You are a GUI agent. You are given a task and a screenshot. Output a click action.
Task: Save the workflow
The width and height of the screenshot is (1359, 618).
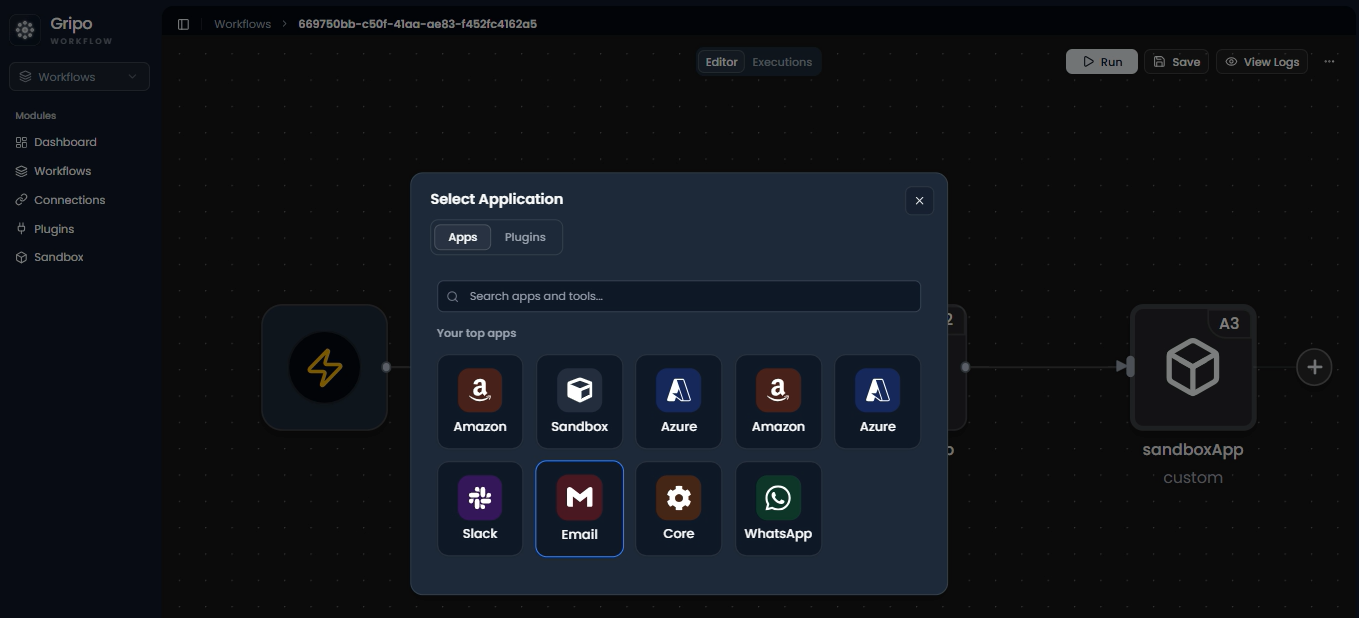coord(1176,61)
